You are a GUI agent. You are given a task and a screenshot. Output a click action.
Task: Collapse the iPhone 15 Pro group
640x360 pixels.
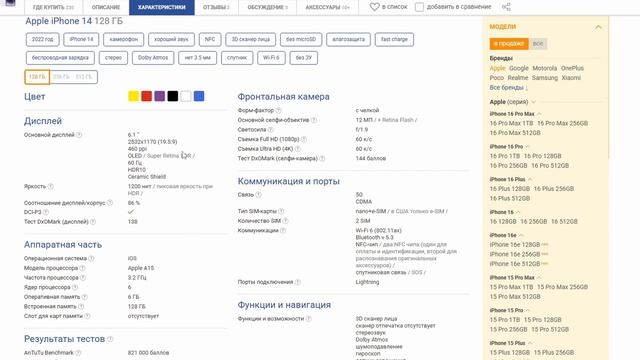(528, 311)
